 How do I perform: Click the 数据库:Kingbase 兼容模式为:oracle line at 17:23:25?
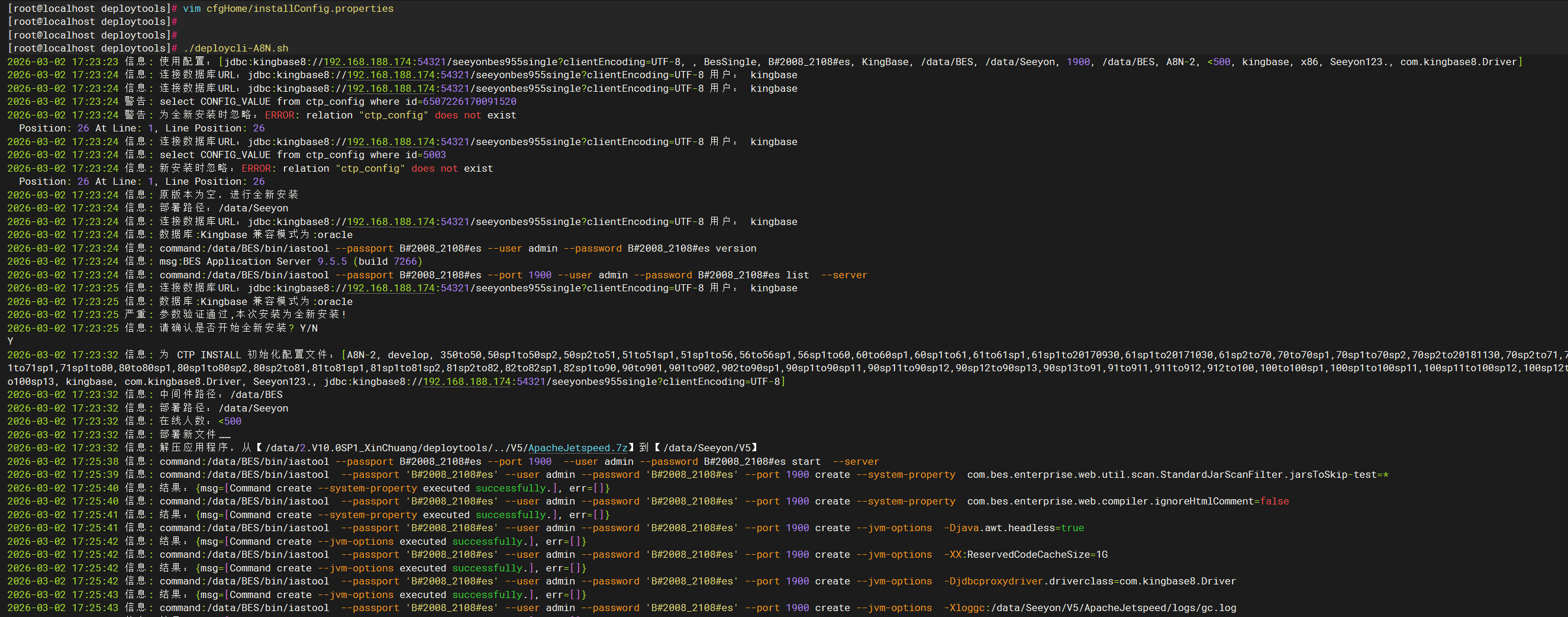click(179, 301)
